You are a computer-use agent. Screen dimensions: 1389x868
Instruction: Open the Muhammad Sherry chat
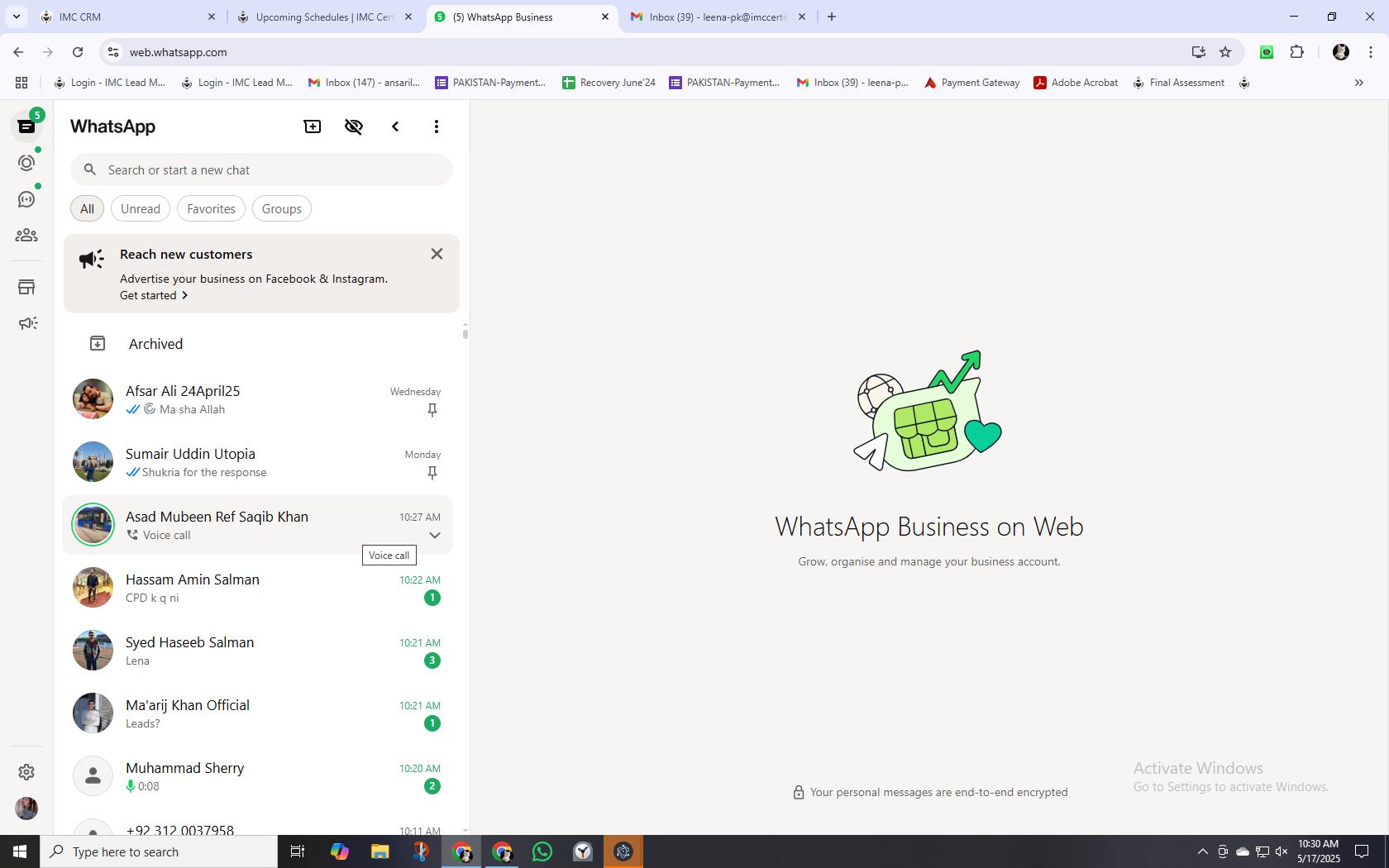coord(258,777)
